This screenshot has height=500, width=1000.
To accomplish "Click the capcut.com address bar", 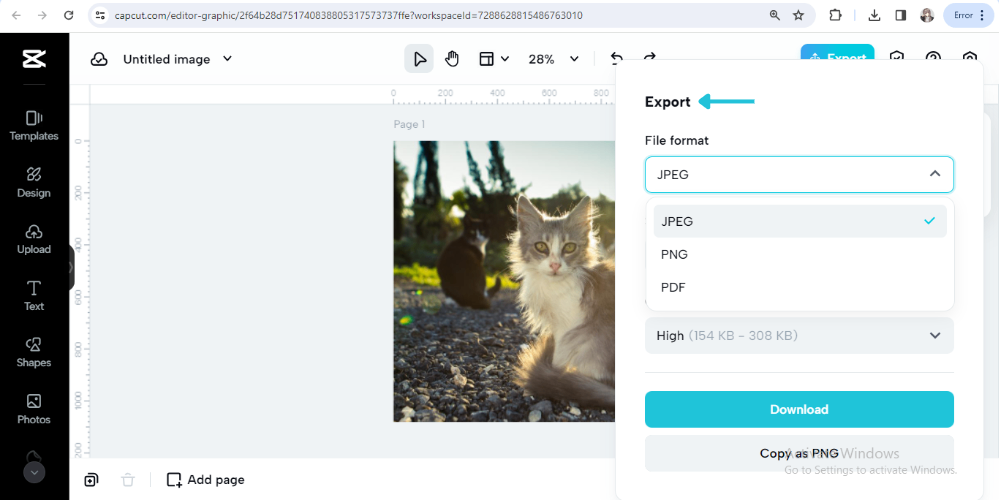I will pyautogui.click(x=348, y=15).
